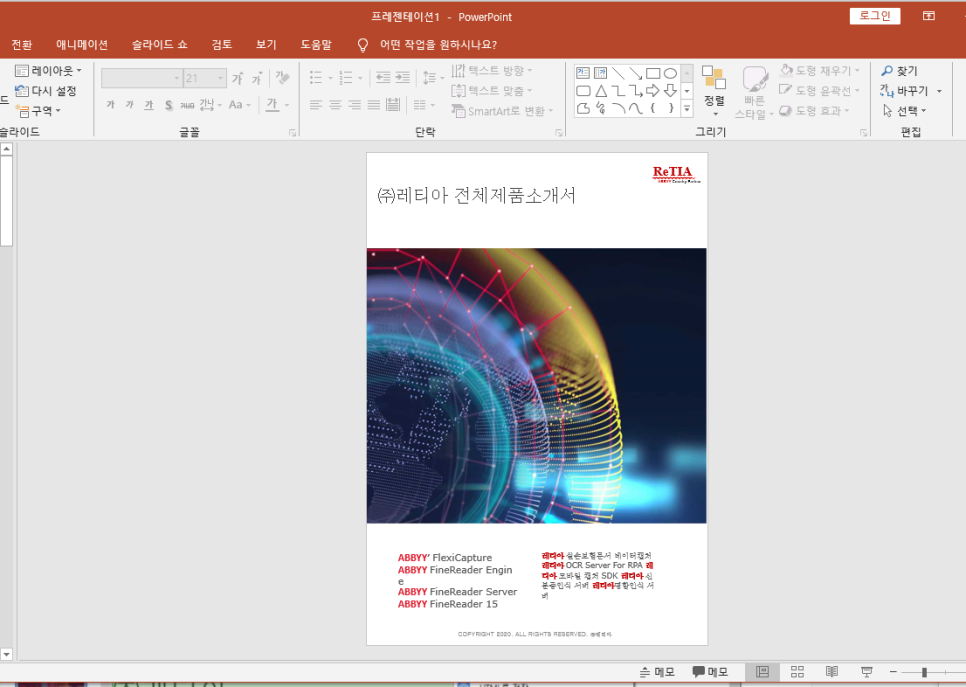966x687 pixels.
Task: Open the Select (선택) dropdown
Action: pyautogui.click(x=904, y=111)
